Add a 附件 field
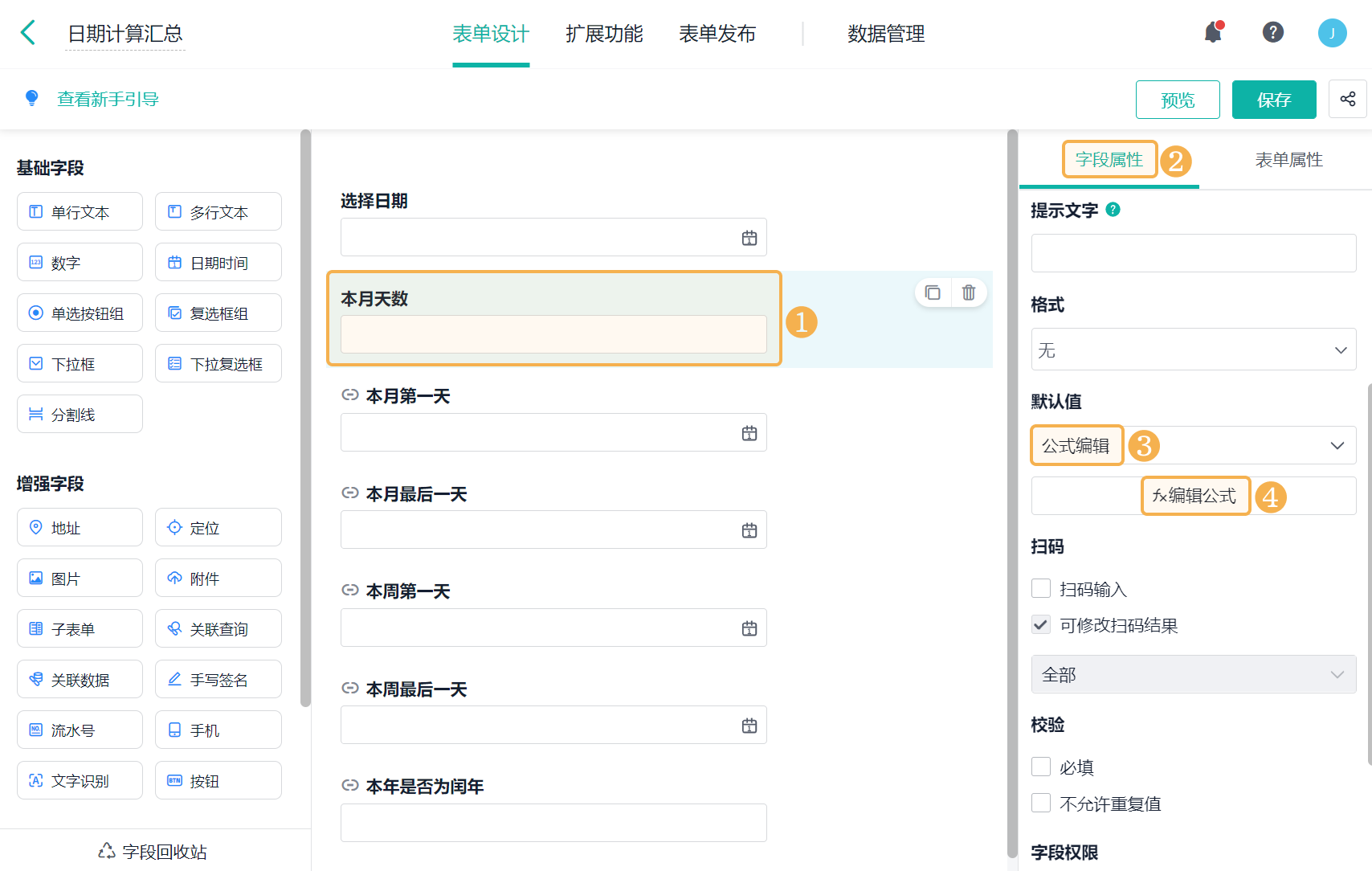This screenshot has width=1372, height=871. [x=218, y=578]
